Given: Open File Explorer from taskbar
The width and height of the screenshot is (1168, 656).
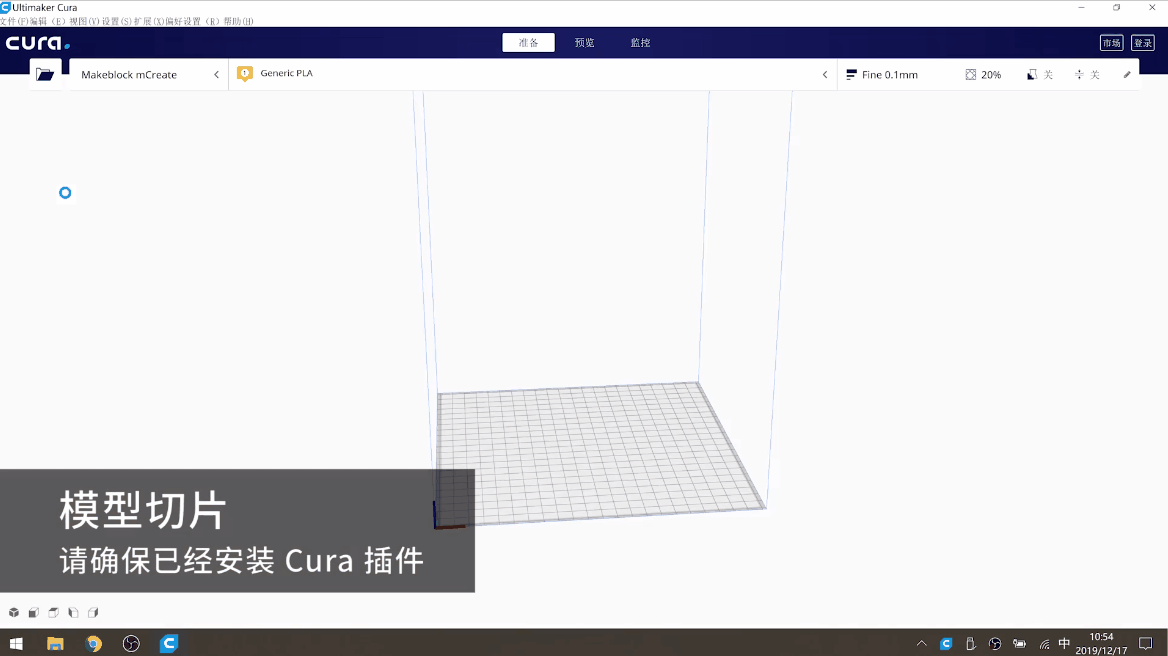Looking at the screenshot, I should pyautogui.click(x=55, y=643).
